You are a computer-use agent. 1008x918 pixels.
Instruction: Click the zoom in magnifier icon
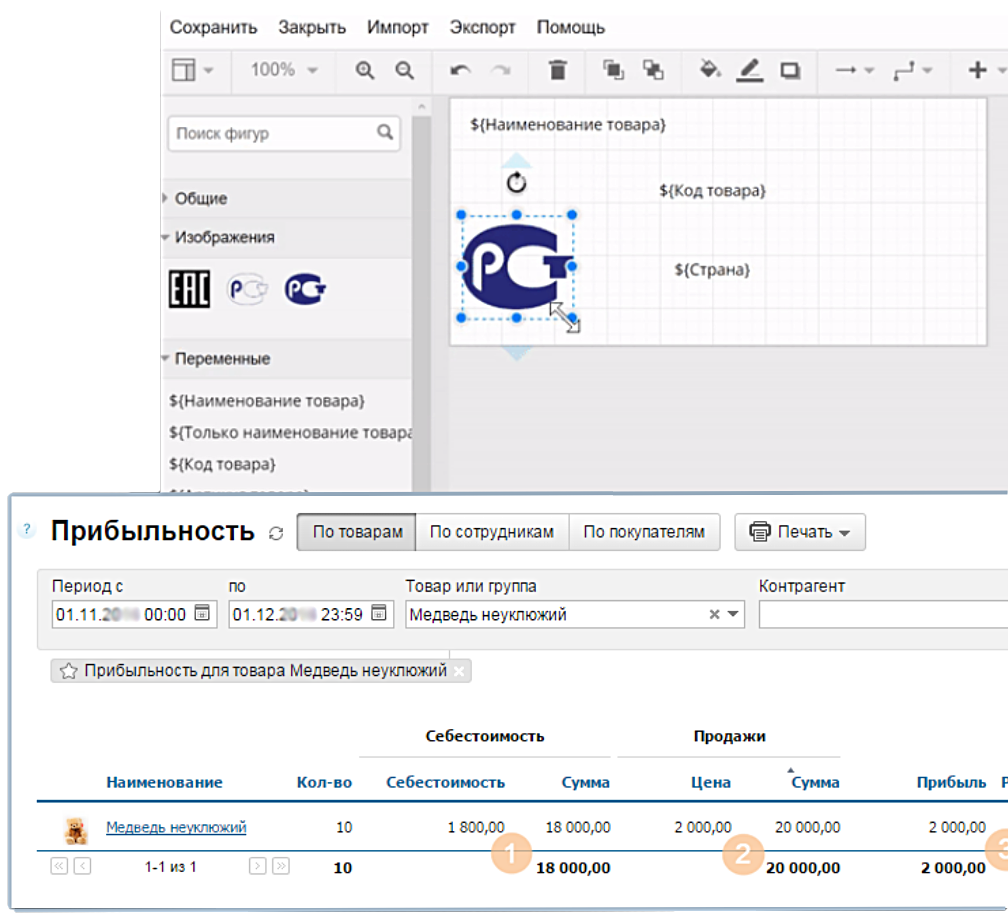365,69
